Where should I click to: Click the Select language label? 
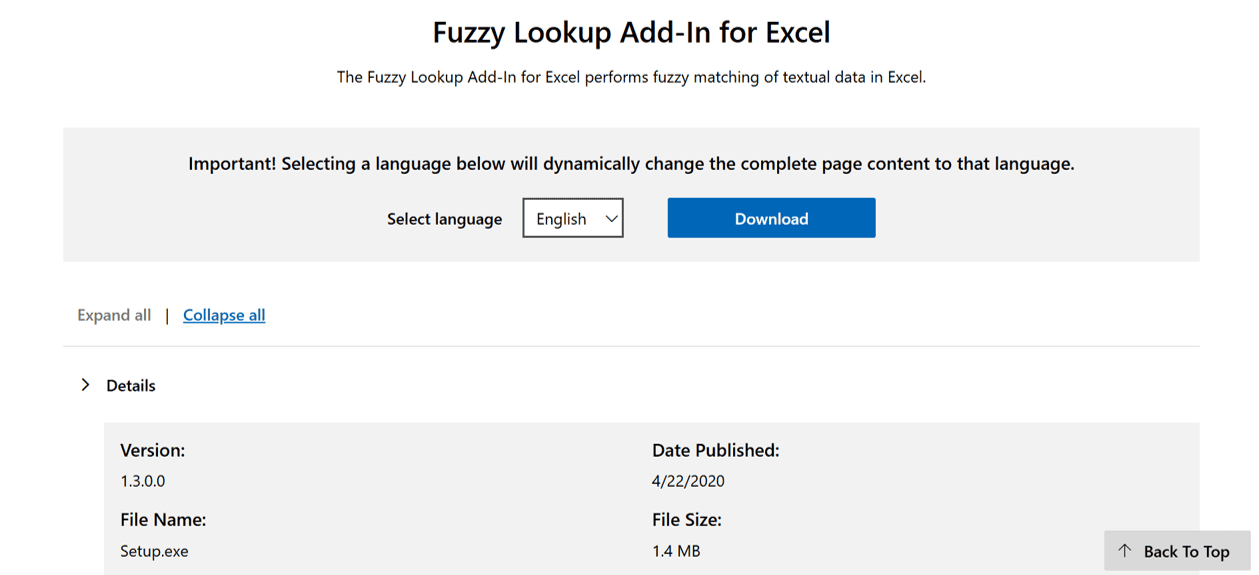(445, 219)
